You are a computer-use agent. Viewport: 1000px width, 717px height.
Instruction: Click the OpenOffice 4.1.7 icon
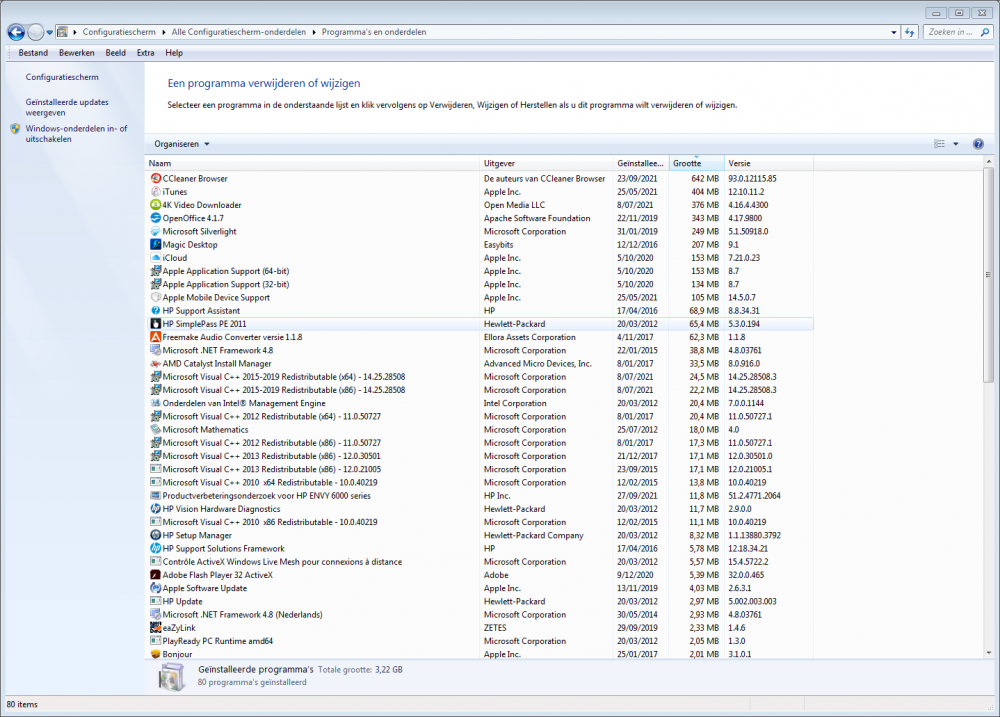point(155,218)
